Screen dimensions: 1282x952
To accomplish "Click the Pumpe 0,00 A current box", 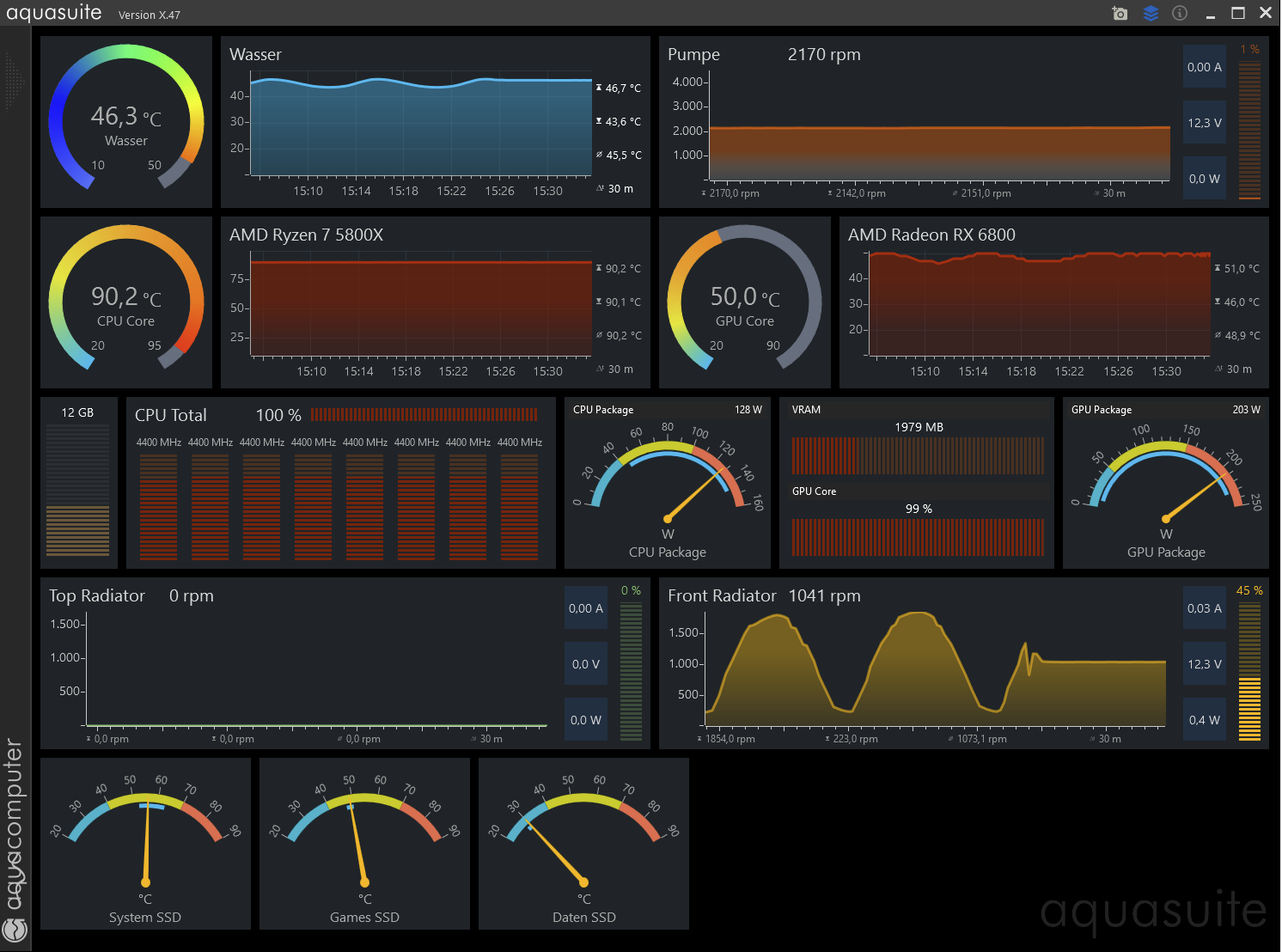I will (1204, 67).
